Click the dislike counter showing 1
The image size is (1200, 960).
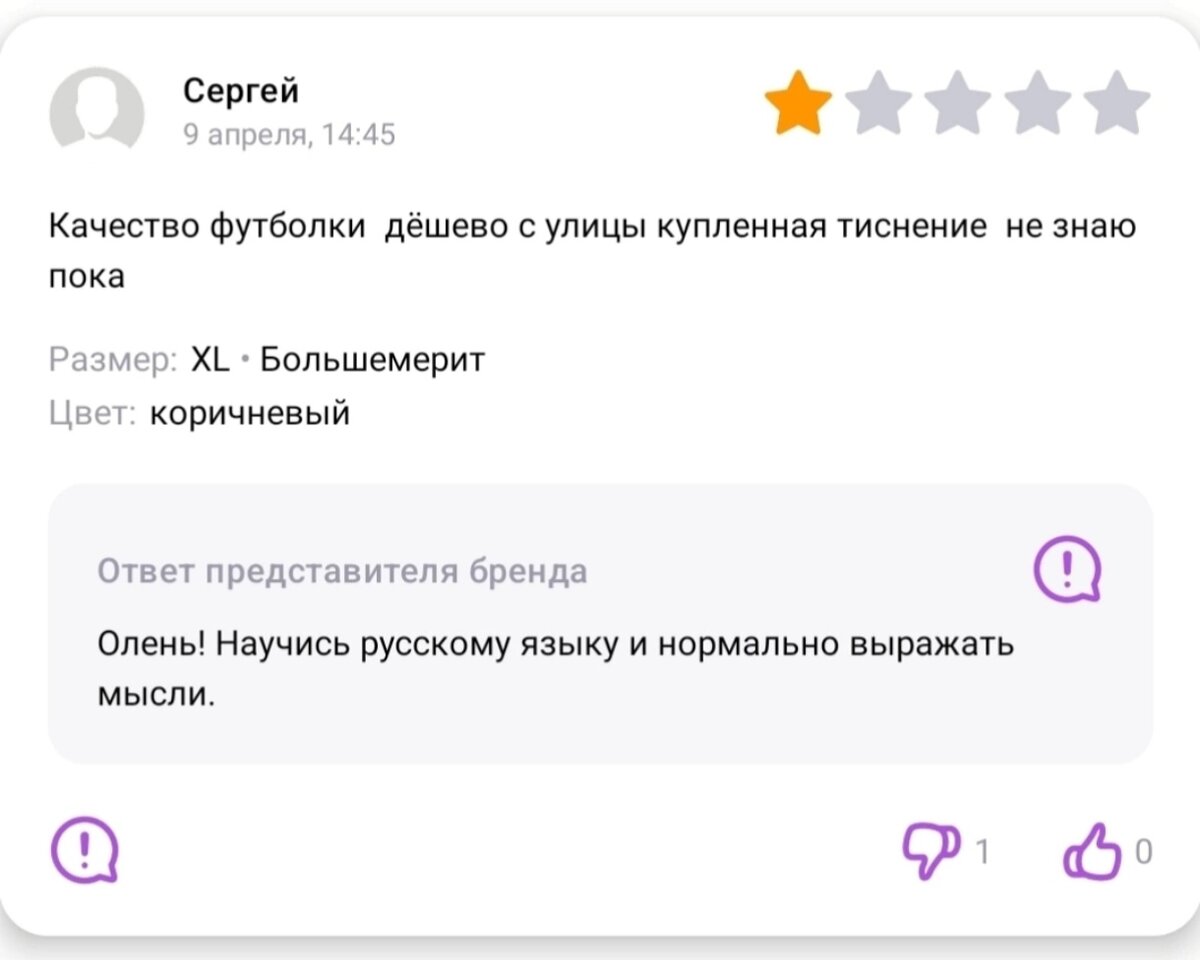(983, 852)
